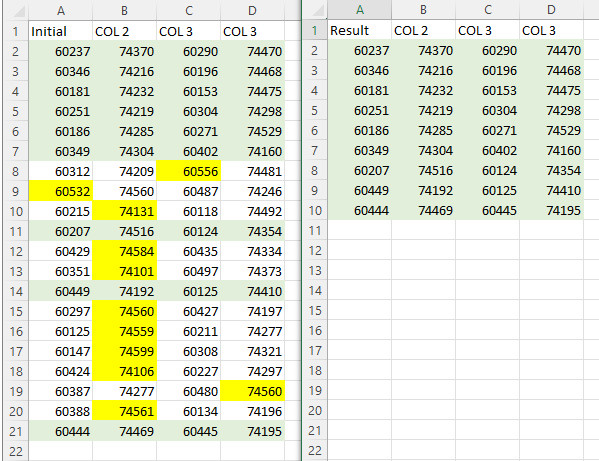This screenshot has width=599, height=461.
Task: Select column D header in Initial sheet
Action: (253, 11)
